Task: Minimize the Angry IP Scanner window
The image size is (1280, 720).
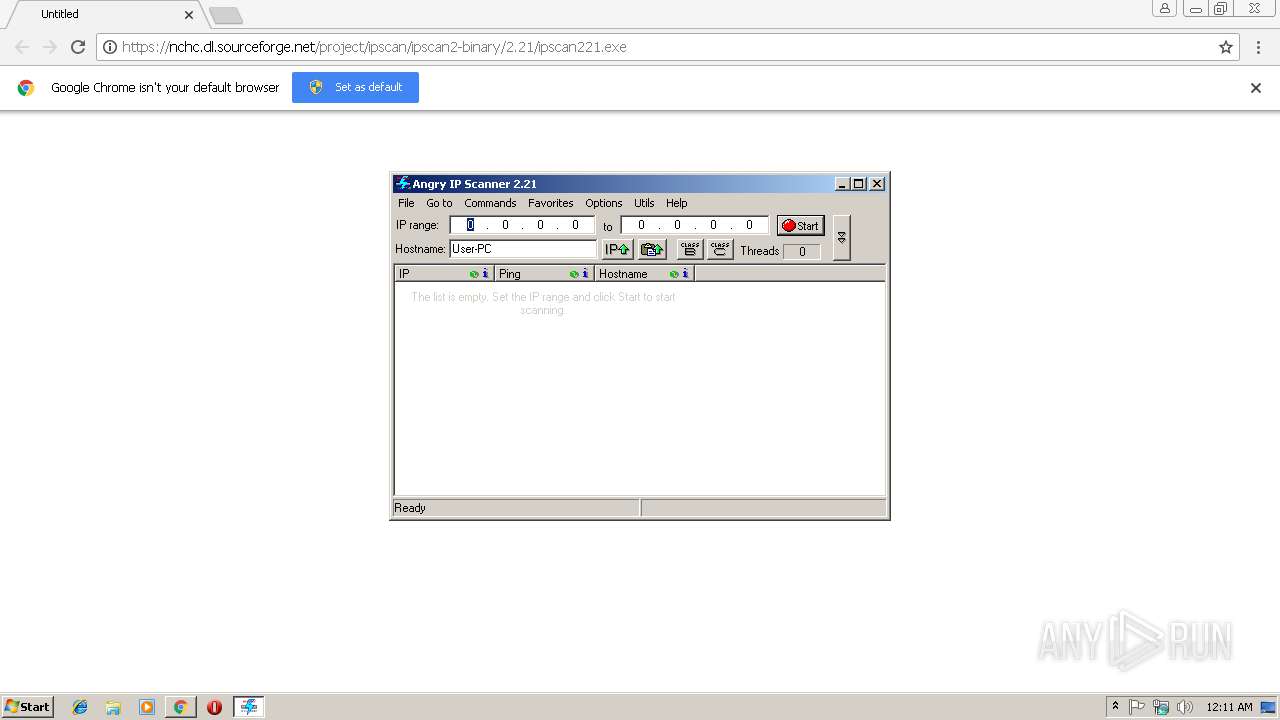Action: [842, 184]
